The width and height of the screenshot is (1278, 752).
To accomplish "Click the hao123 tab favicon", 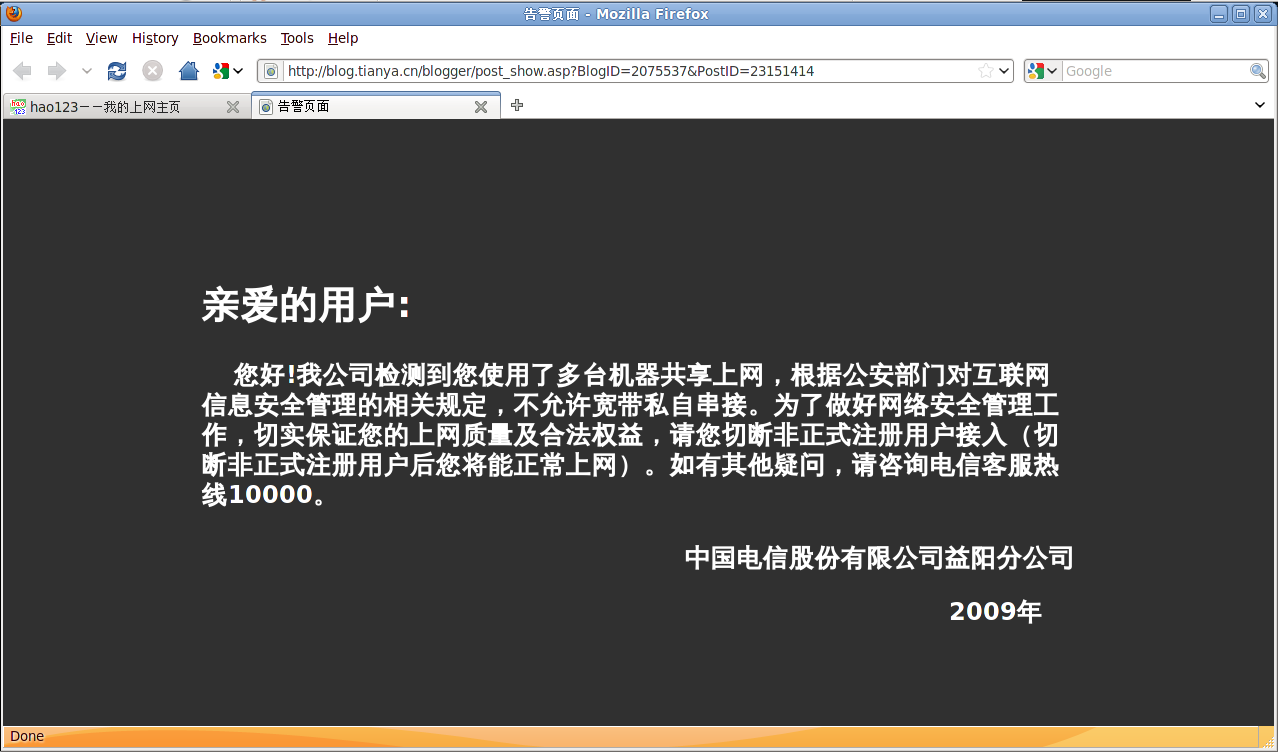I will 18,107.
